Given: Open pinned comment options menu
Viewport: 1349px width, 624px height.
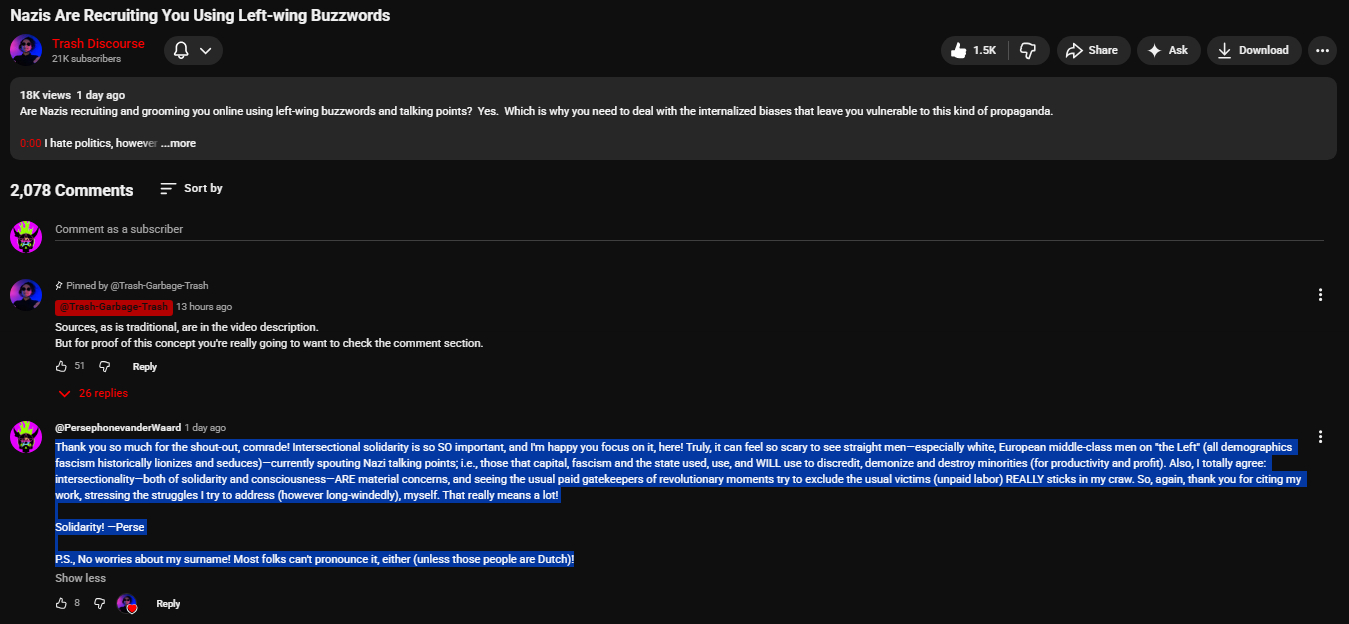Looking at the screenshot, I should click(1321, 295).
